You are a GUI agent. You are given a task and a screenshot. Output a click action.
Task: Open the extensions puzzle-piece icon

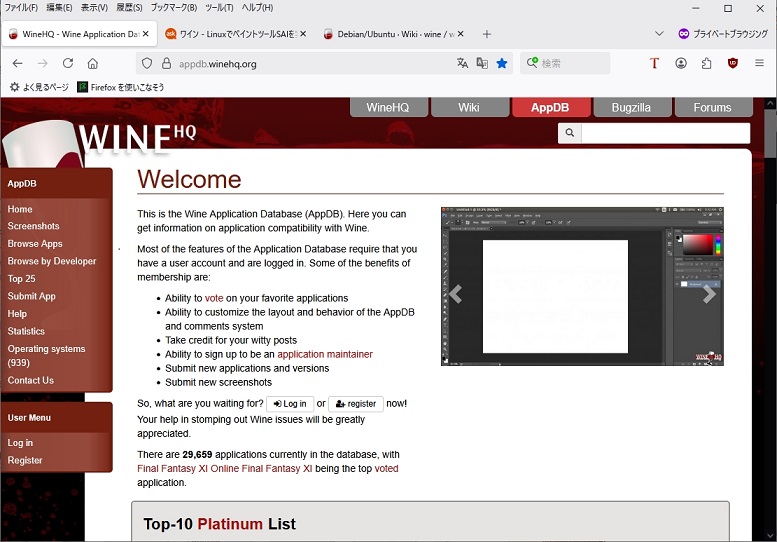click(707, 63)
